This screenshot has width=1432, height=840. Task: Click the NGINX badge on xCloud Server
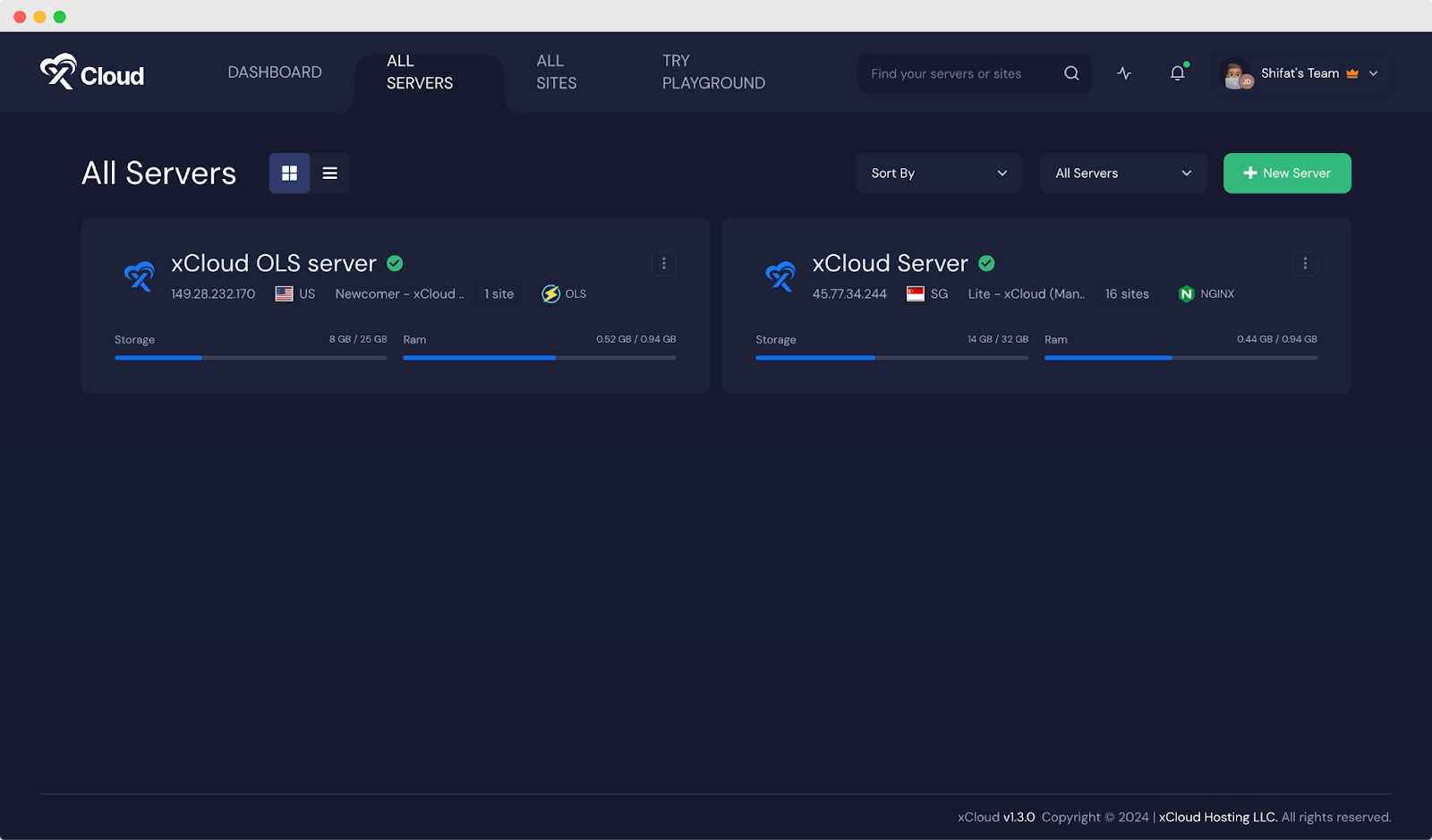pyautogui.click(x=1206, y=293)
